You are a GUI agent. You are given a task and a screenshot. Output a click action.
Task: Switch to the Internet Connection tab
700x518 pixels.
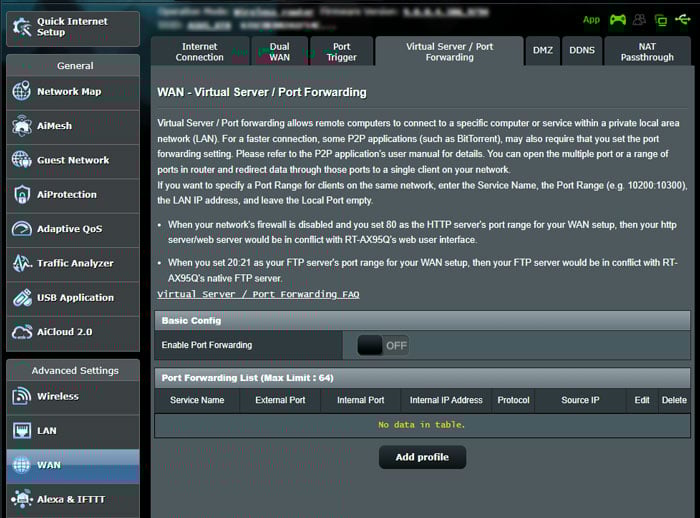coord(200,52)
